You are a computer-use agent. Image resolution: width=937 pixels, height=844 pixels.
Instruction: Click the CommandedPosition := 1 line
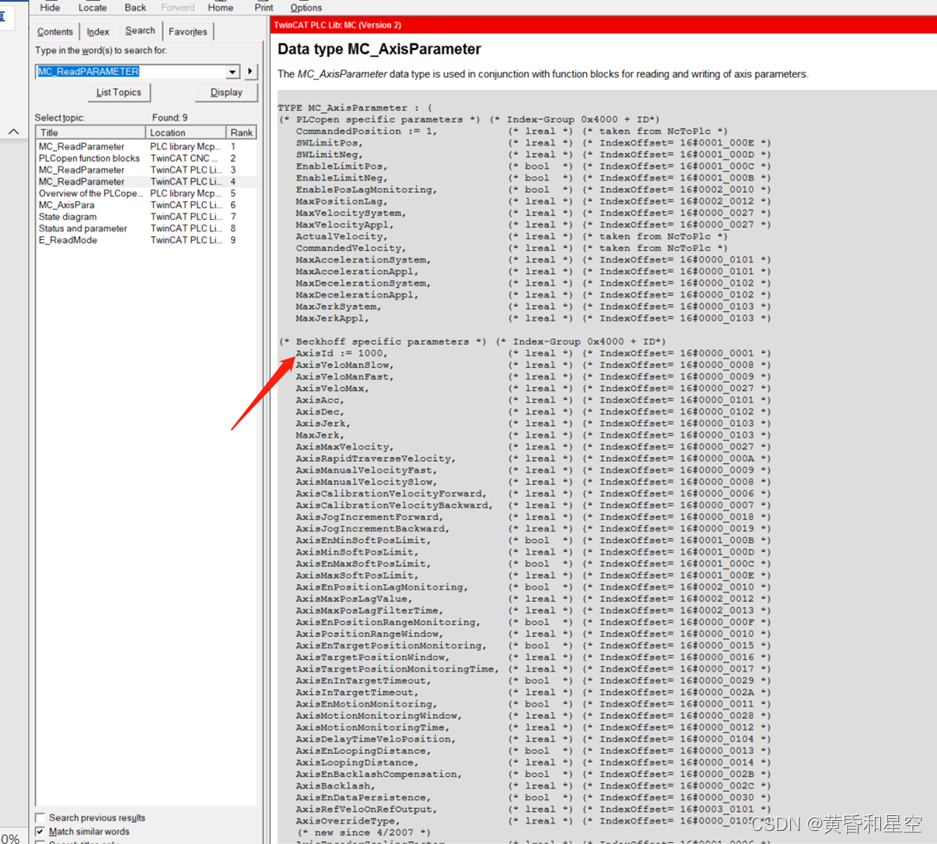[366, 131]
